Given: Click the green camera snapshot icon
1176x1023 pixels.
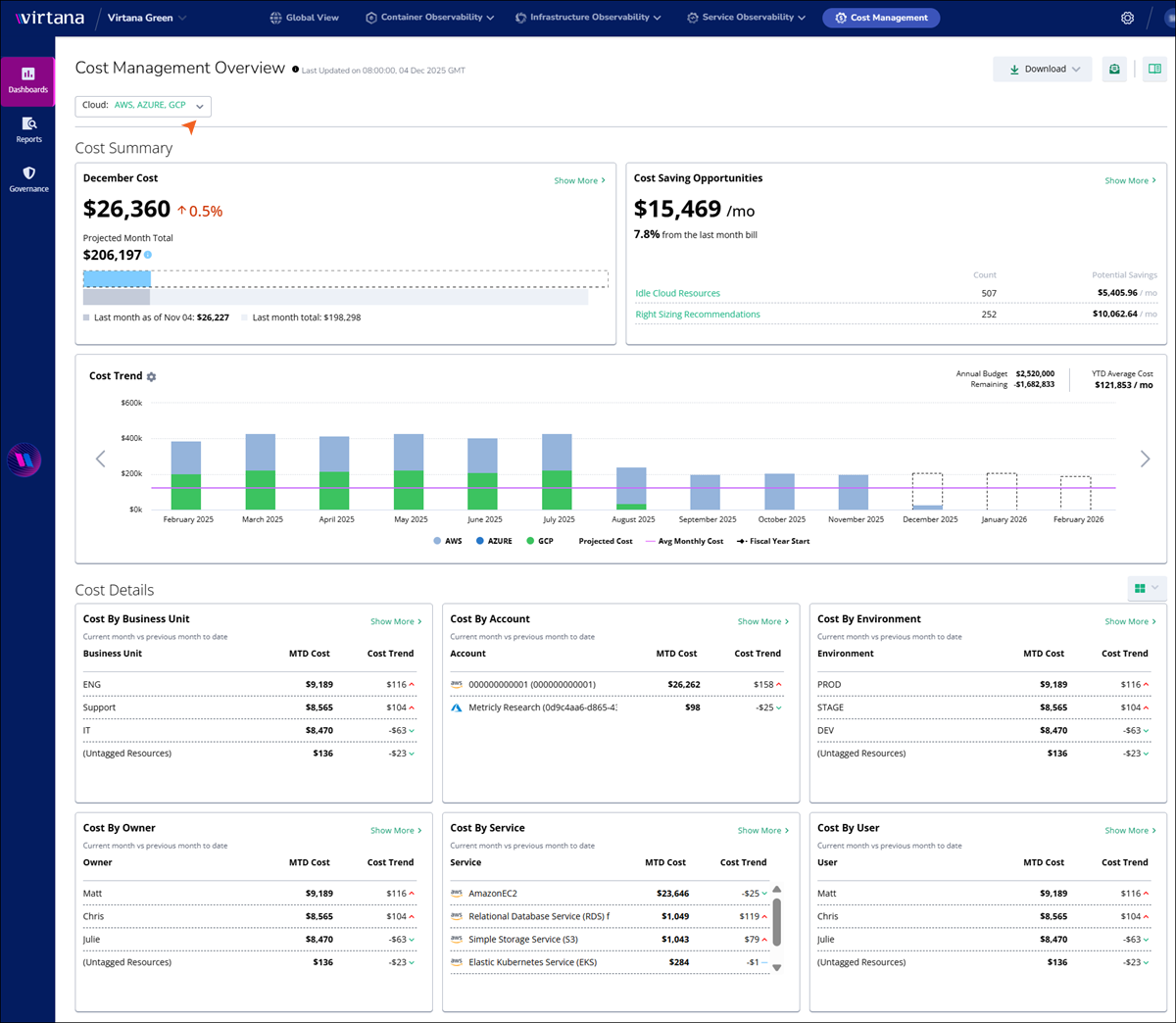Looking at the screenshot, I should click(1114, 70).
